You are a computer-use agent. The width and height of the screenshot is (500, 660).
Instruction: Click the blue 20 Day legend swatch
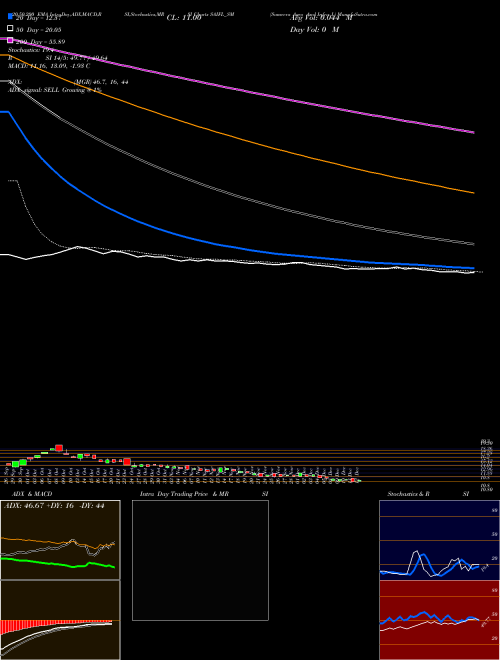(11, 16)
